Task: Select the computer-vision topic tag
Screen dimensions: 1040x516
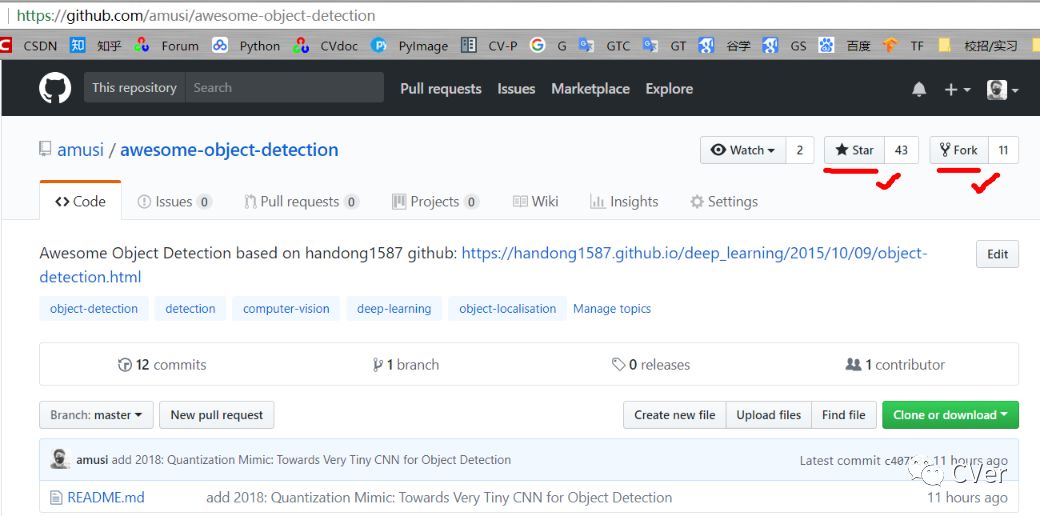Action: tap(286, 308)
